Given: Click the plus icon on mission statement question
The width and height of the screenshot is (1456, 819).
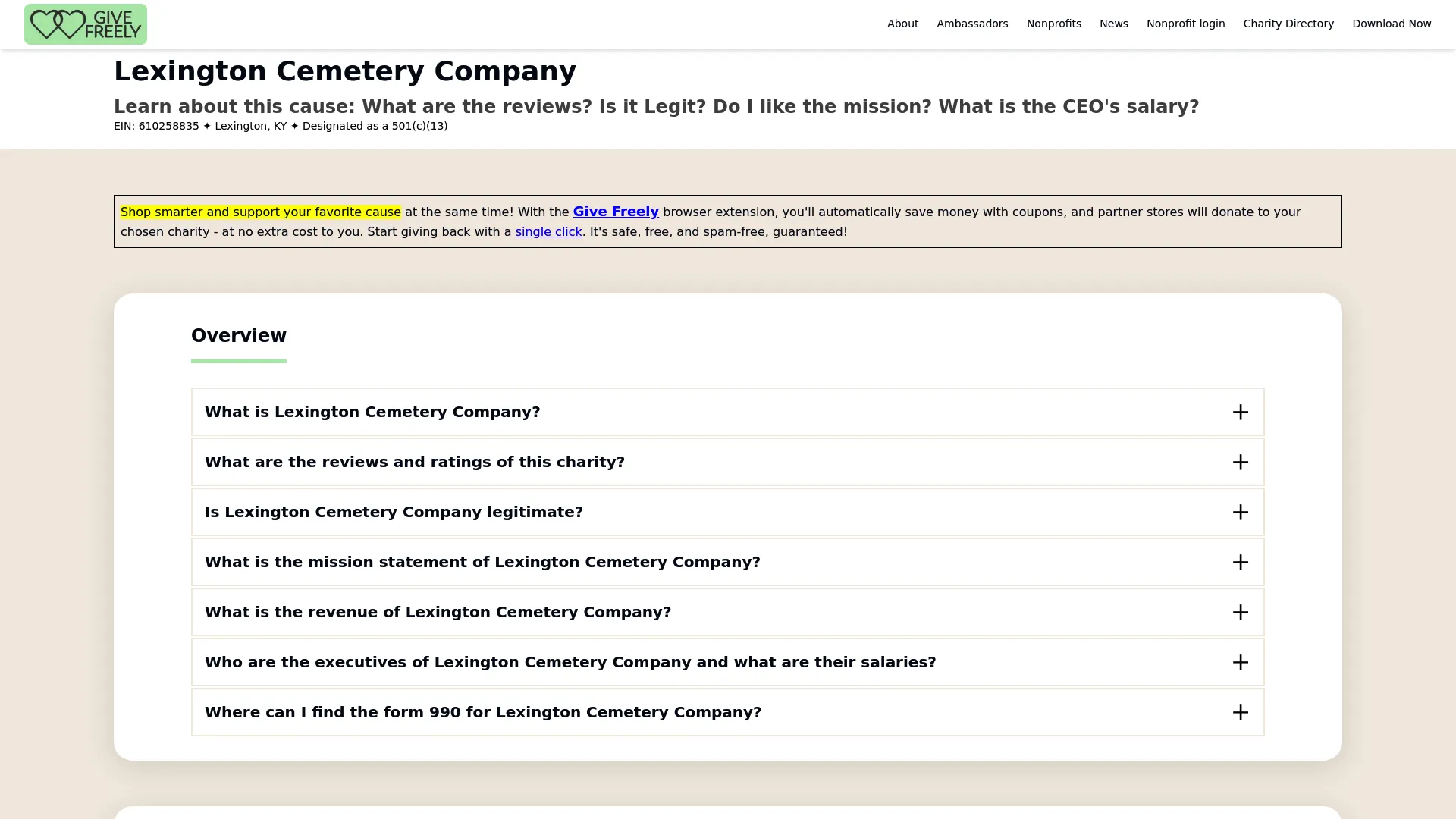Looking at the screenshot, I should coord(1241,562).
